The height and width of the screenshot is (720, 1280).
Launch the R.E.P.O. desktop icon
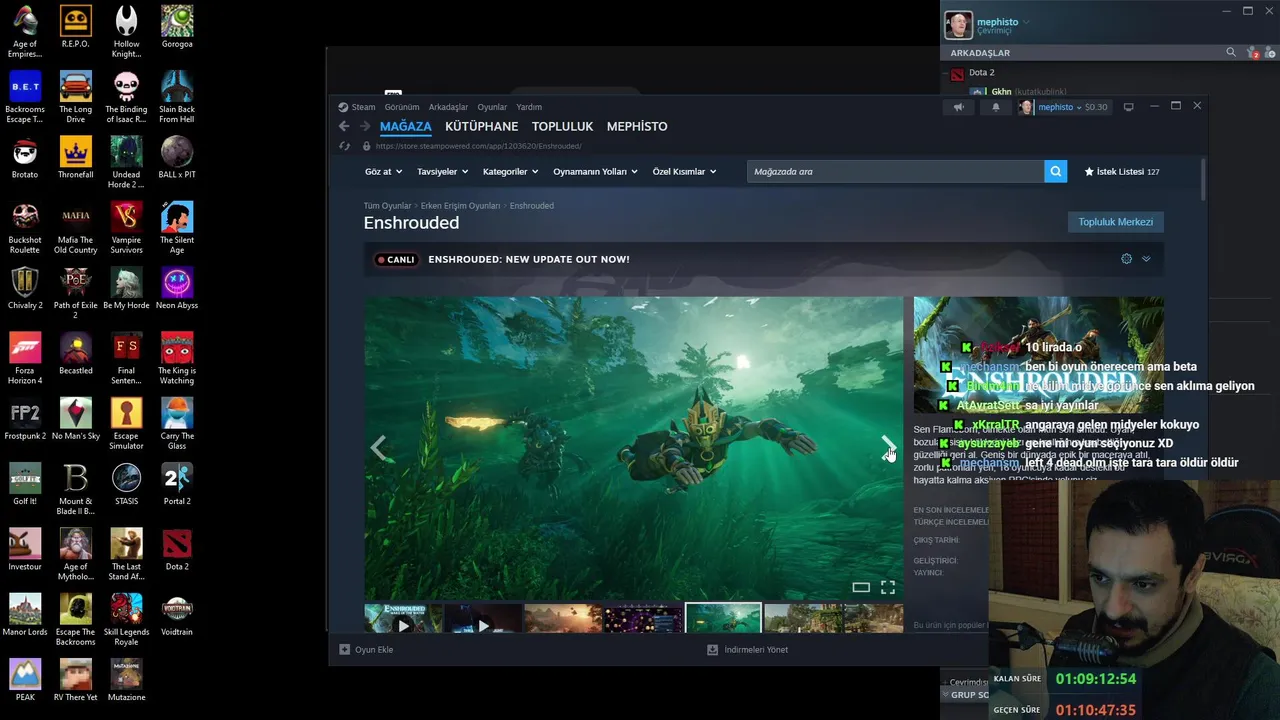click(75, 27)
